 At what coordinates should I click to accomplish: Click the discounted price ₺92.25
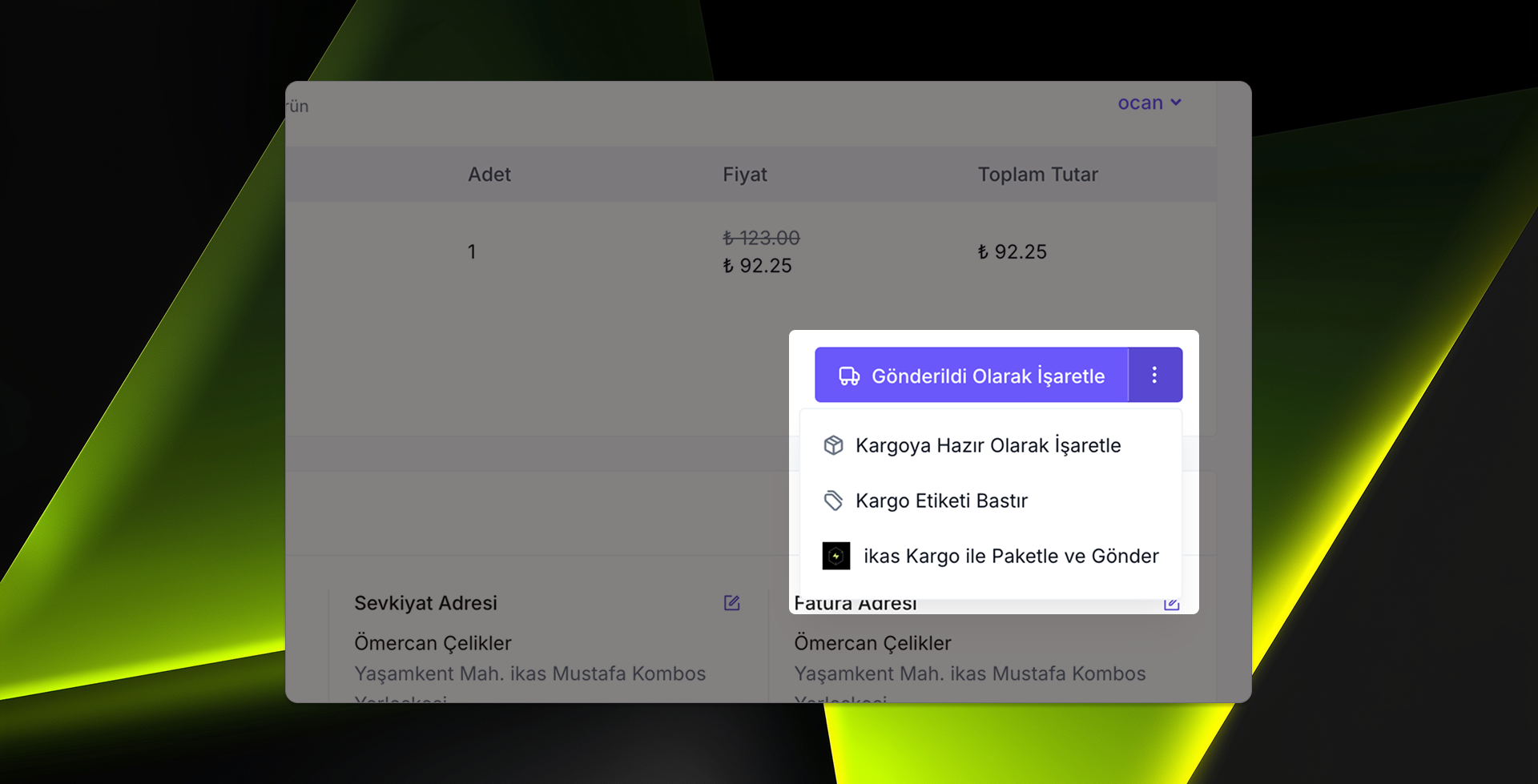(x=758, y=265)
